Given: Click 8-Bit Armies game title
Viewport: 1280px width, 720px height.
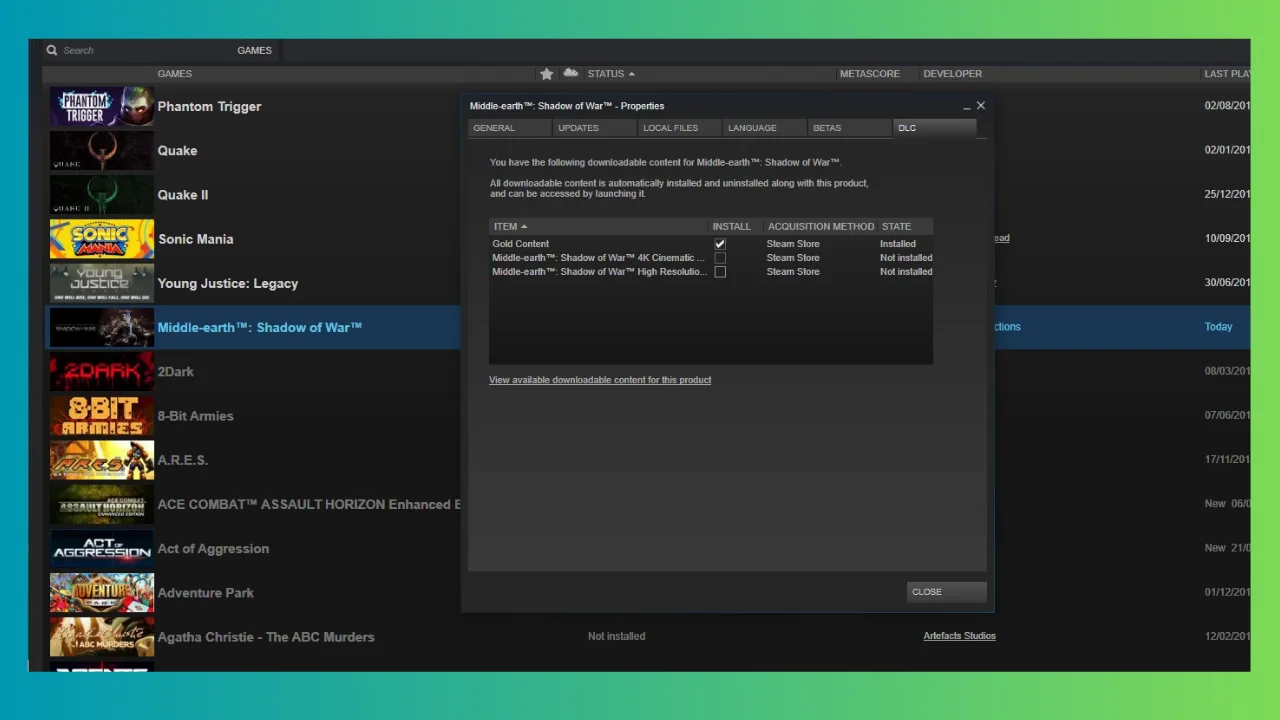Looking at the screenshot, I should click(x=195, y=416).
